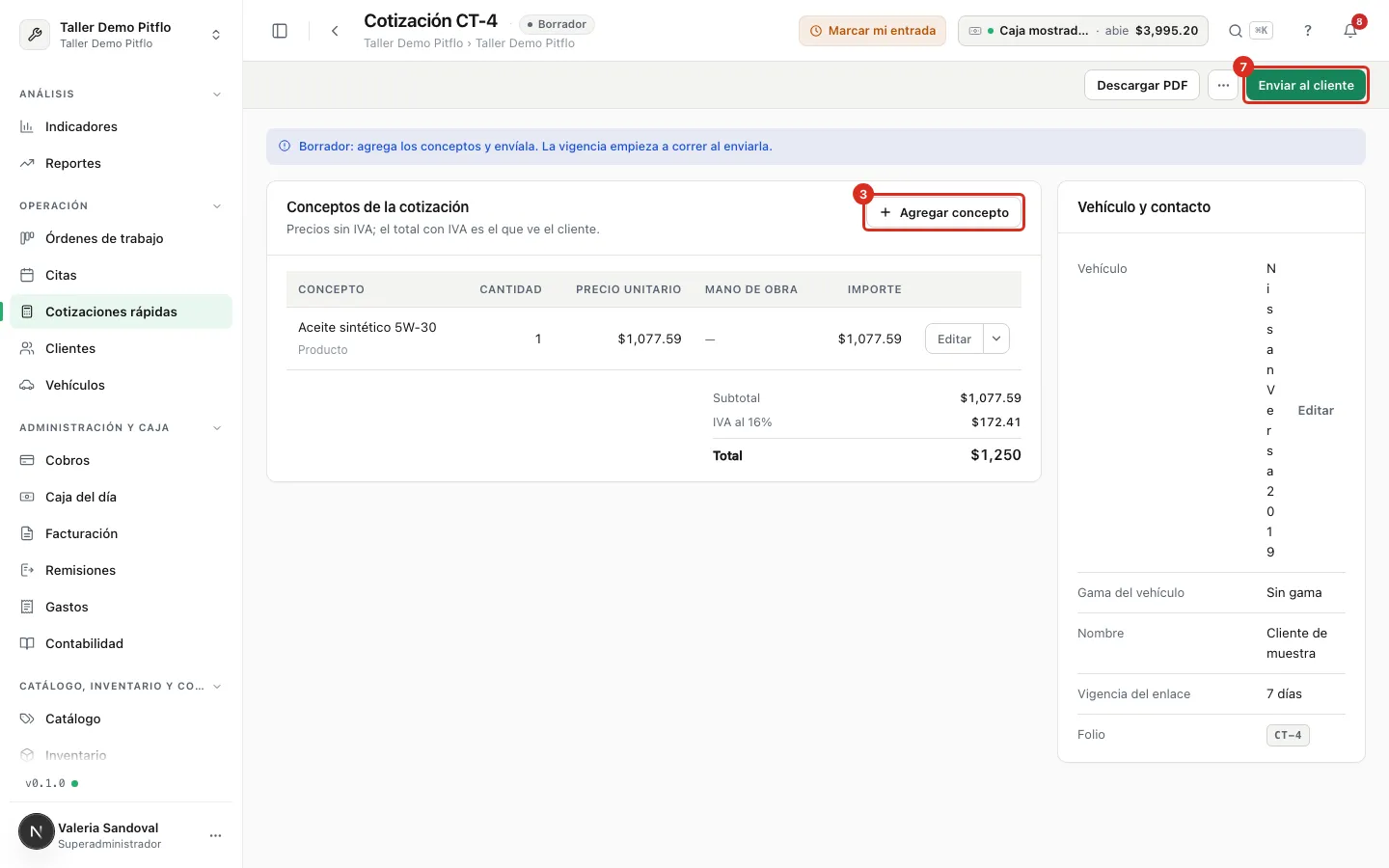Open Facturación in the sidebar
1389x868 pixels.
tap(121, 533)
